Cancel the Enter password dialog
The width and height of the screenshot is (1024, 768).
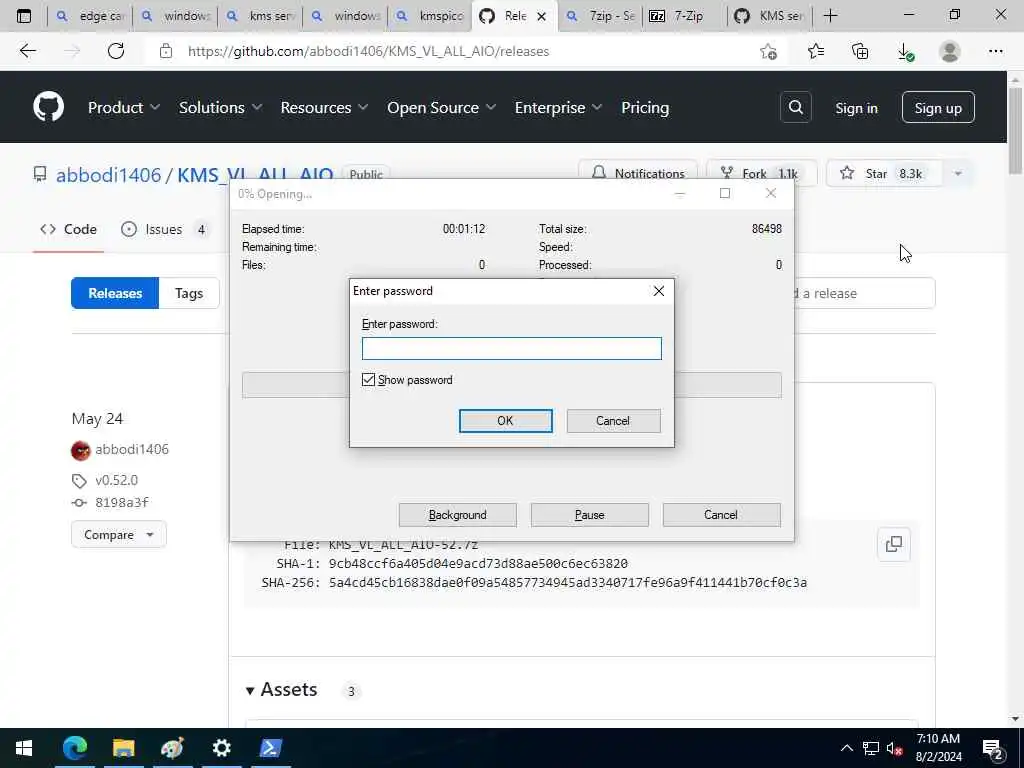(613, 421)
